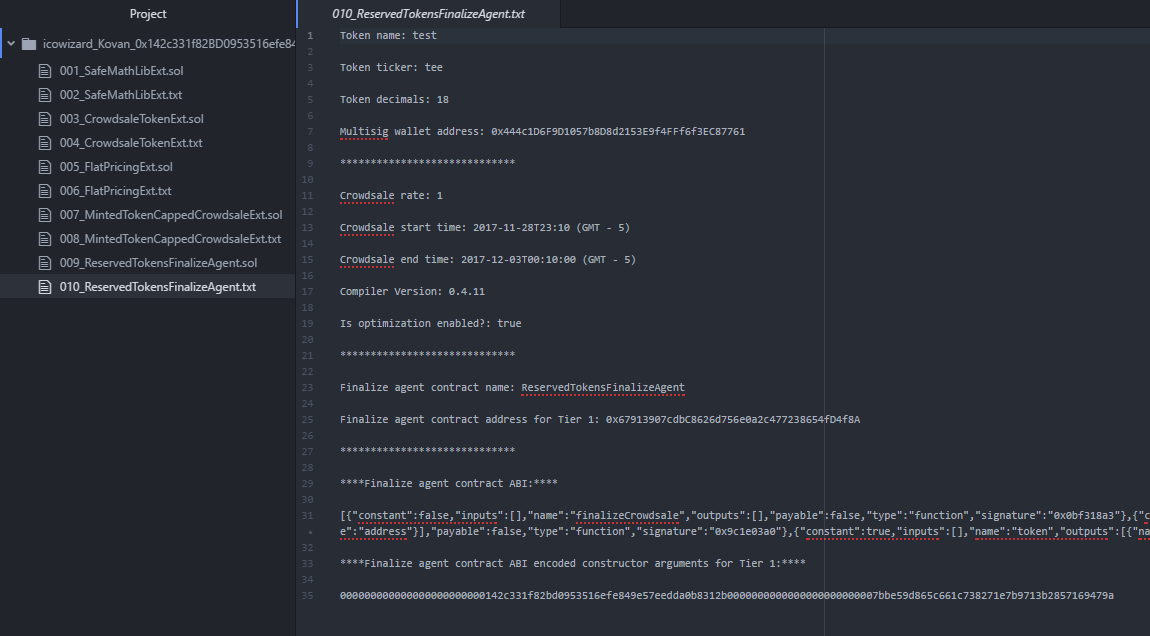1150x636 pixels.
Task: Click the file icon beside 009_ReservedTokensFinalizeAgent.sol
Action: pyautogui.click(x=45, y=263)
